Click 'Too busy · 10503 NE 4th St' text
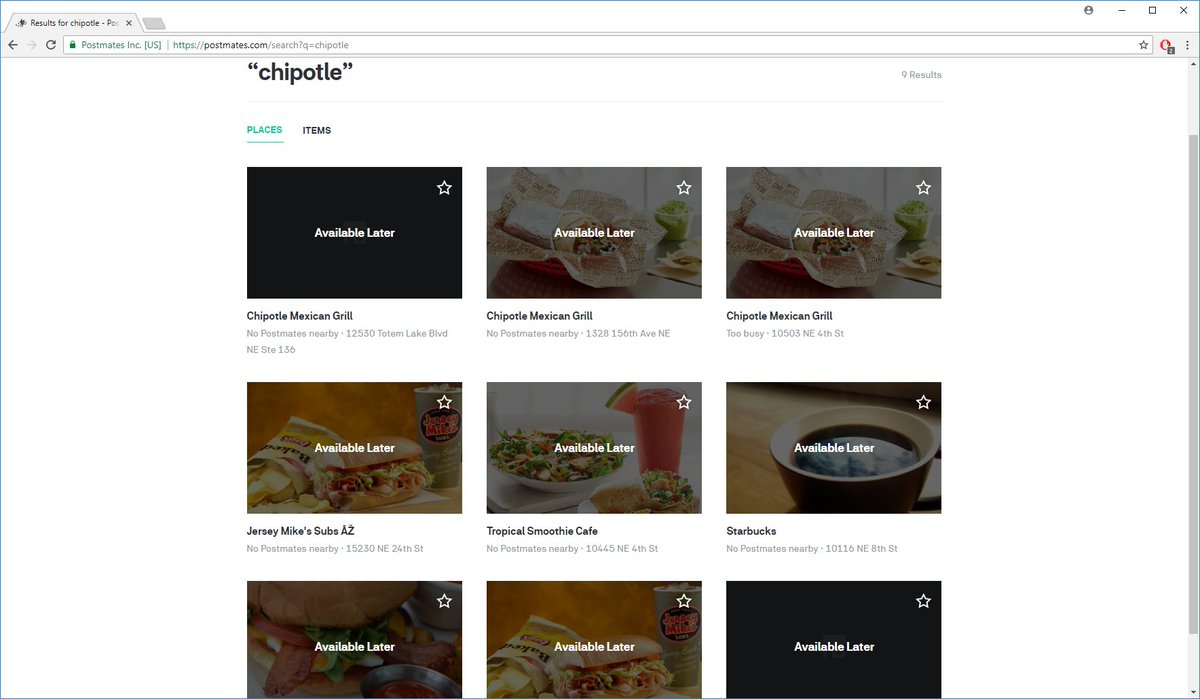Viewport: 1200px width, 699px height. pos(785,333)
